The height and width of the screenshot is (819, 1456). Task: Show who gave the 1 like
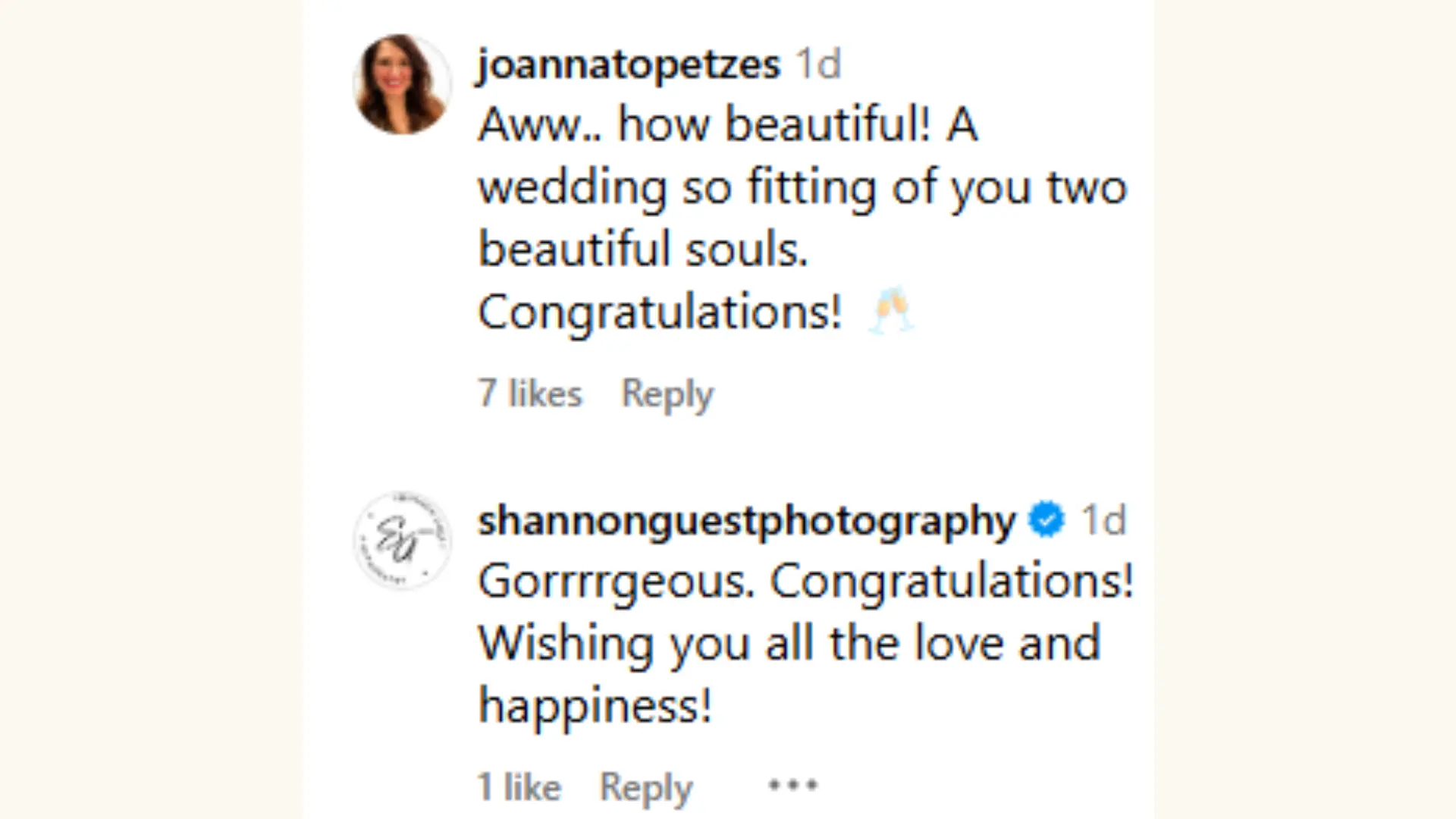click(519, 787)
